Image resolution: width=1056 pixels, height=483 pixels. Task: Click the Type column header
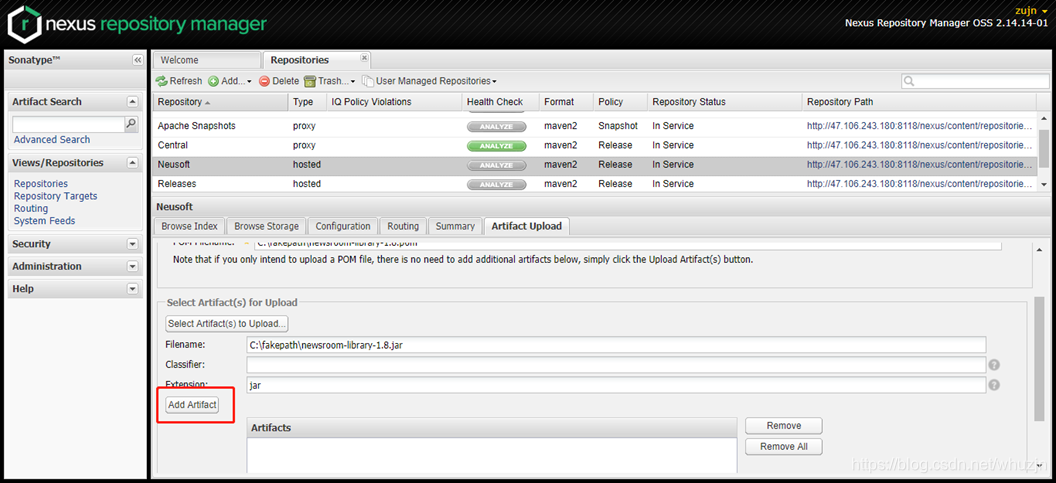coord(307,102)
